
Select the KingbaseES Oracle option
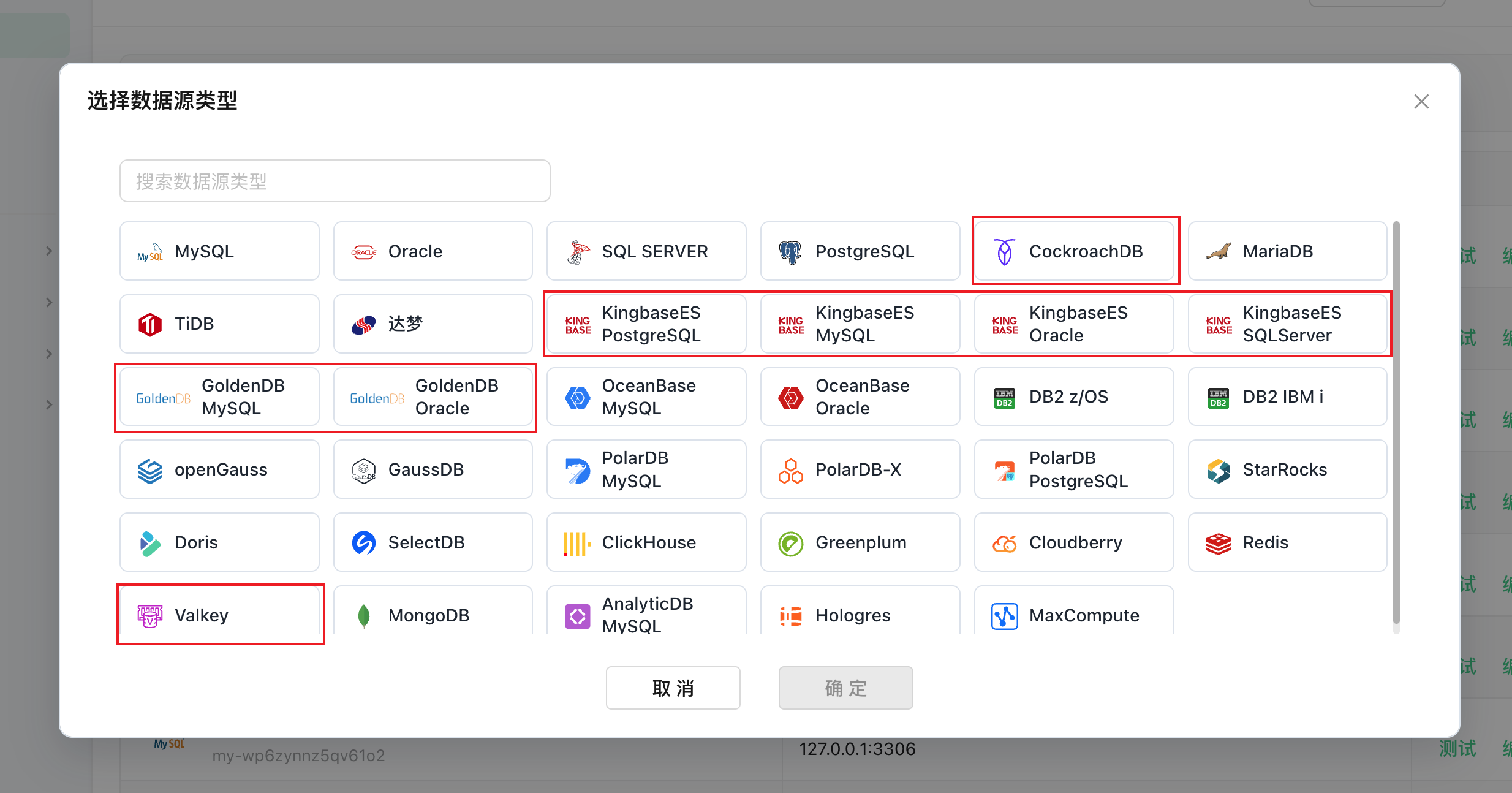pos(1073,324)
